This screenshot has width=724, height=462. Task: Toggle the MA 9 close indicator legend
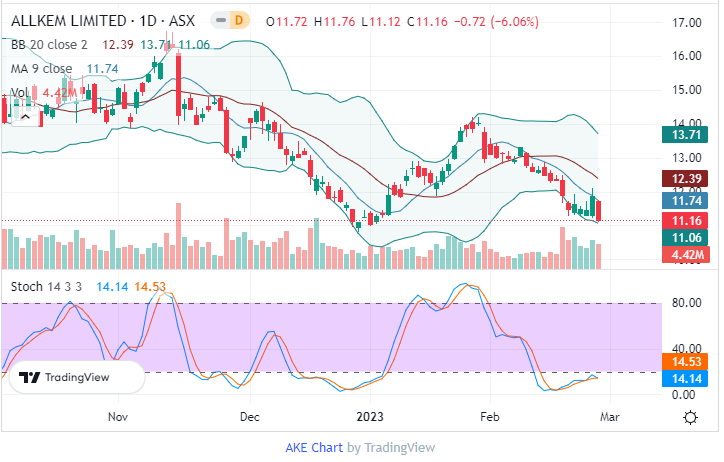pyautogui.click(x=43, y=69)
